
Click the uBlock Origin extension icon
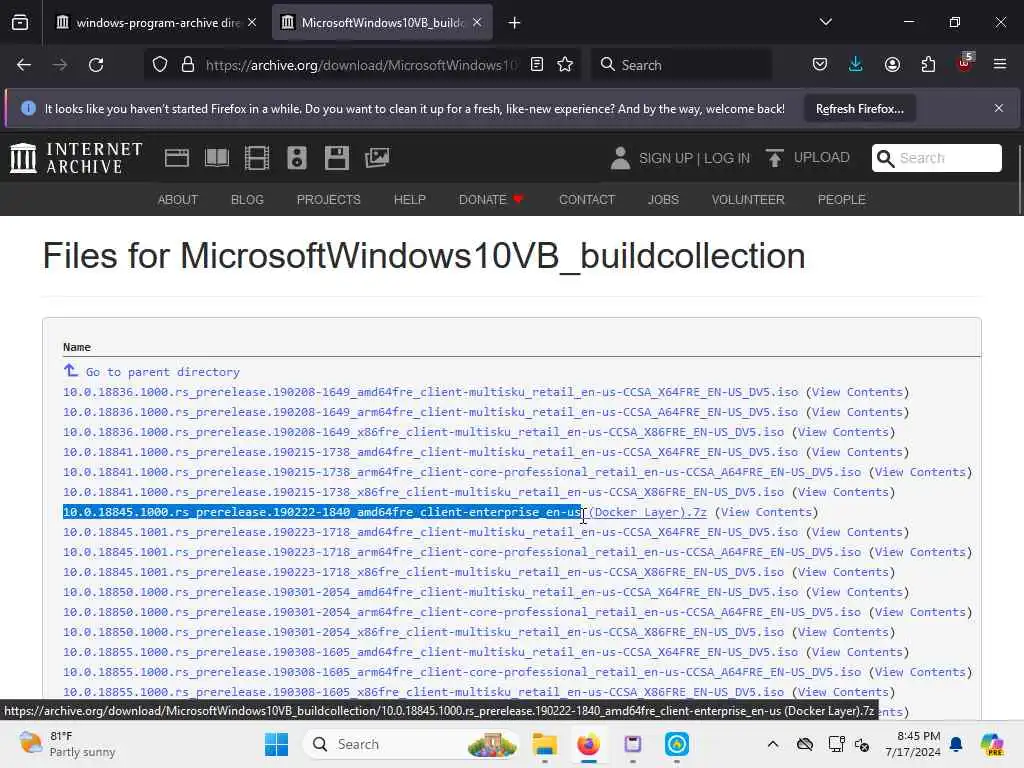[x=965, y=63]
